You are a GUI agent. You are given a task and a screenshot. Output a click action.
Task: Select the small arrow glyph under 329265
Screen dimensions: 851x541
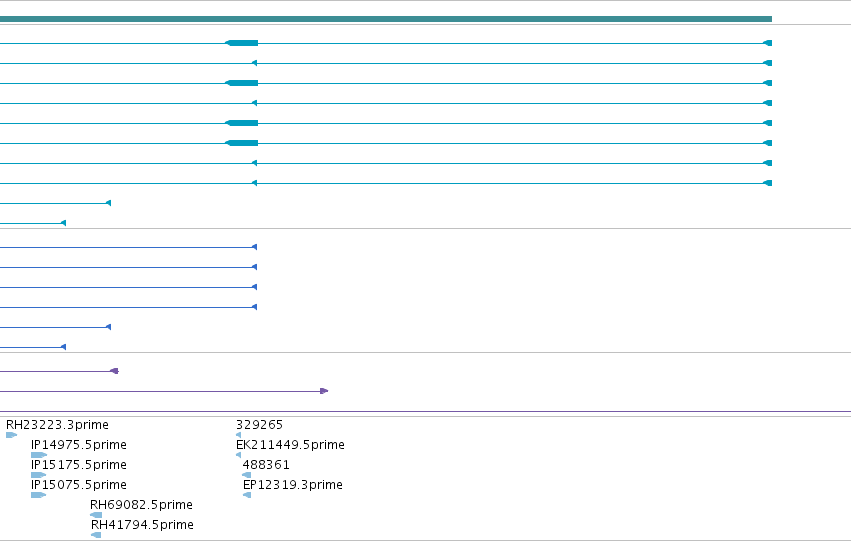[x=238, y=435]
